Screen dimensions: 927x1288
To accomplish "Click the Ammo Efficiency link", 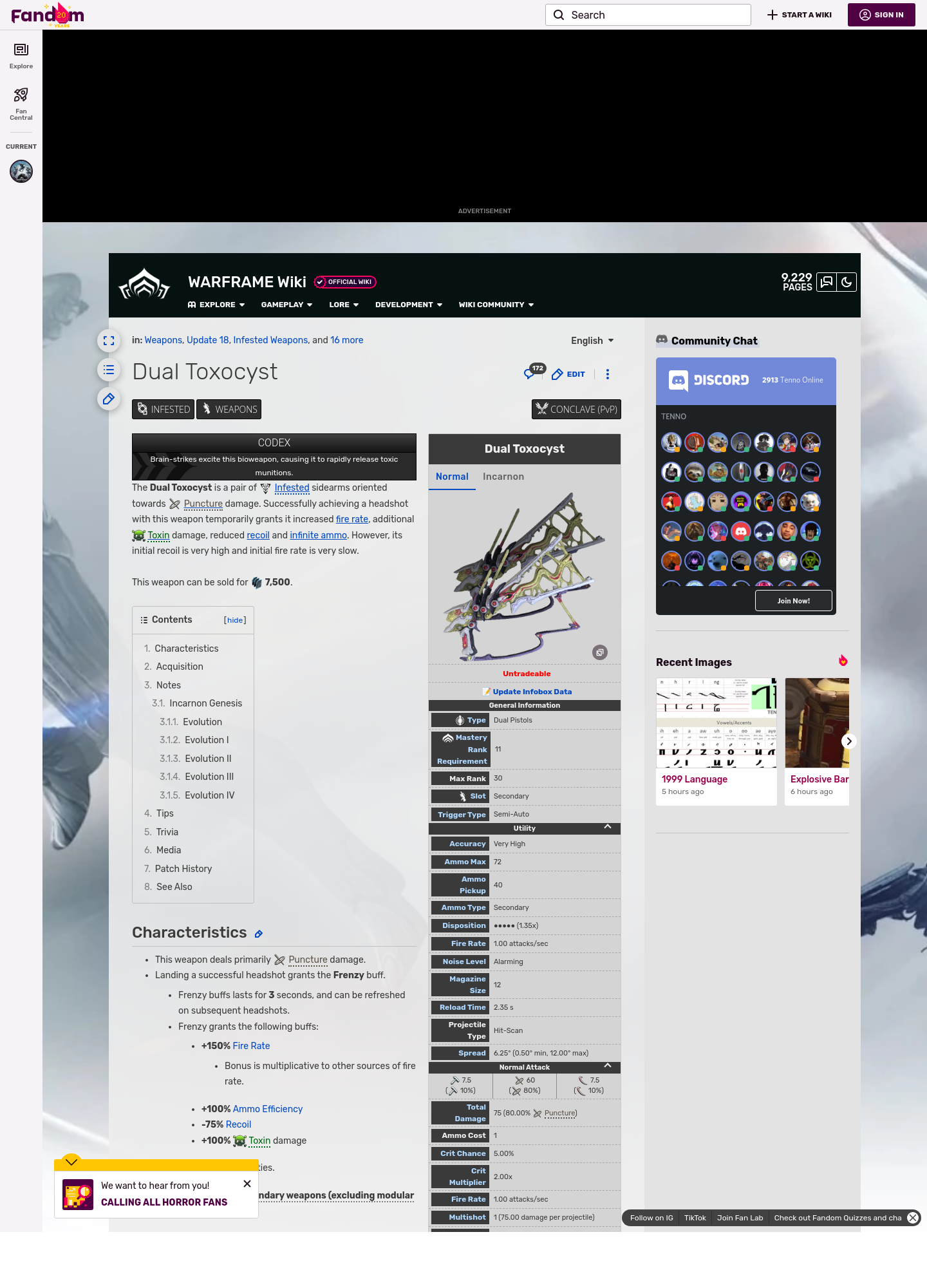I will pos(268,1109).
